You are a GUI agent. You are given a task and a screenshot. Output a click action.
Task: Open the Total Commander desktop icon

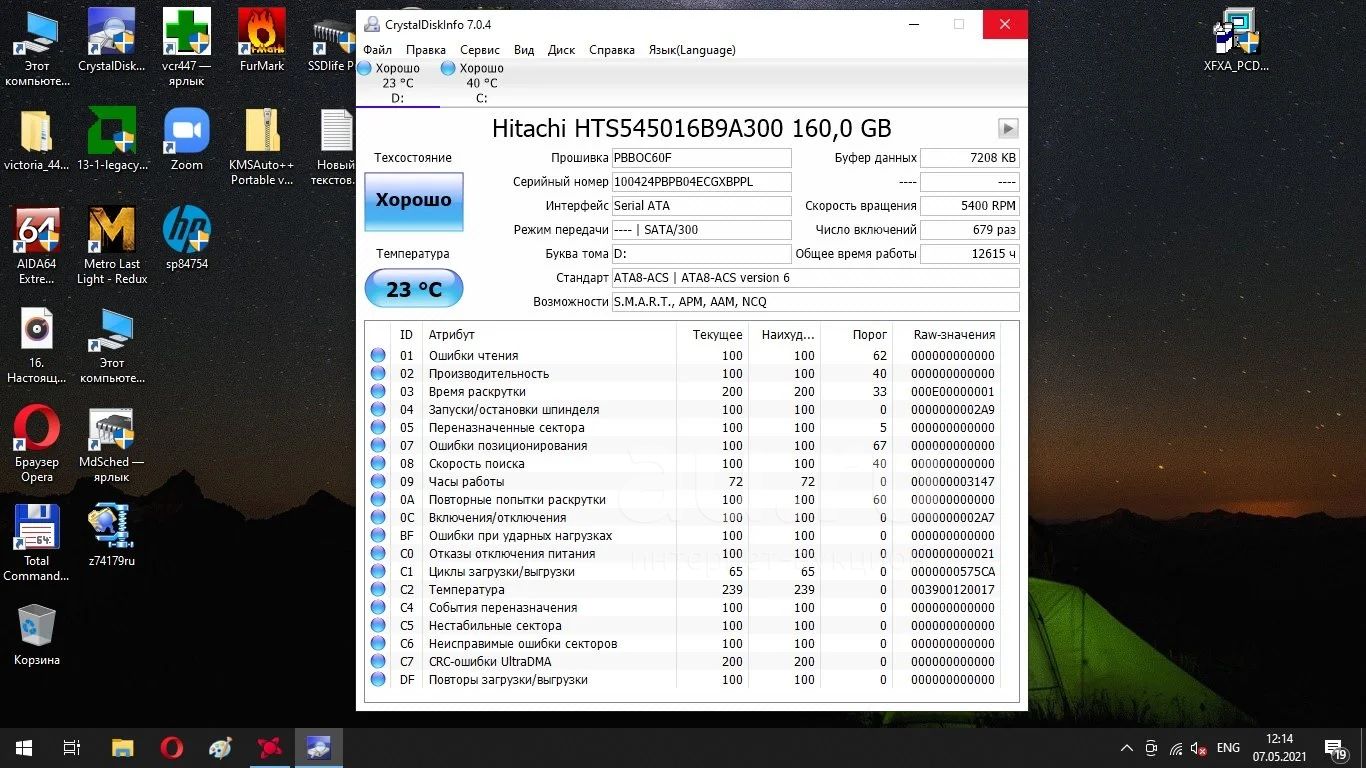(x=37, y=541)
